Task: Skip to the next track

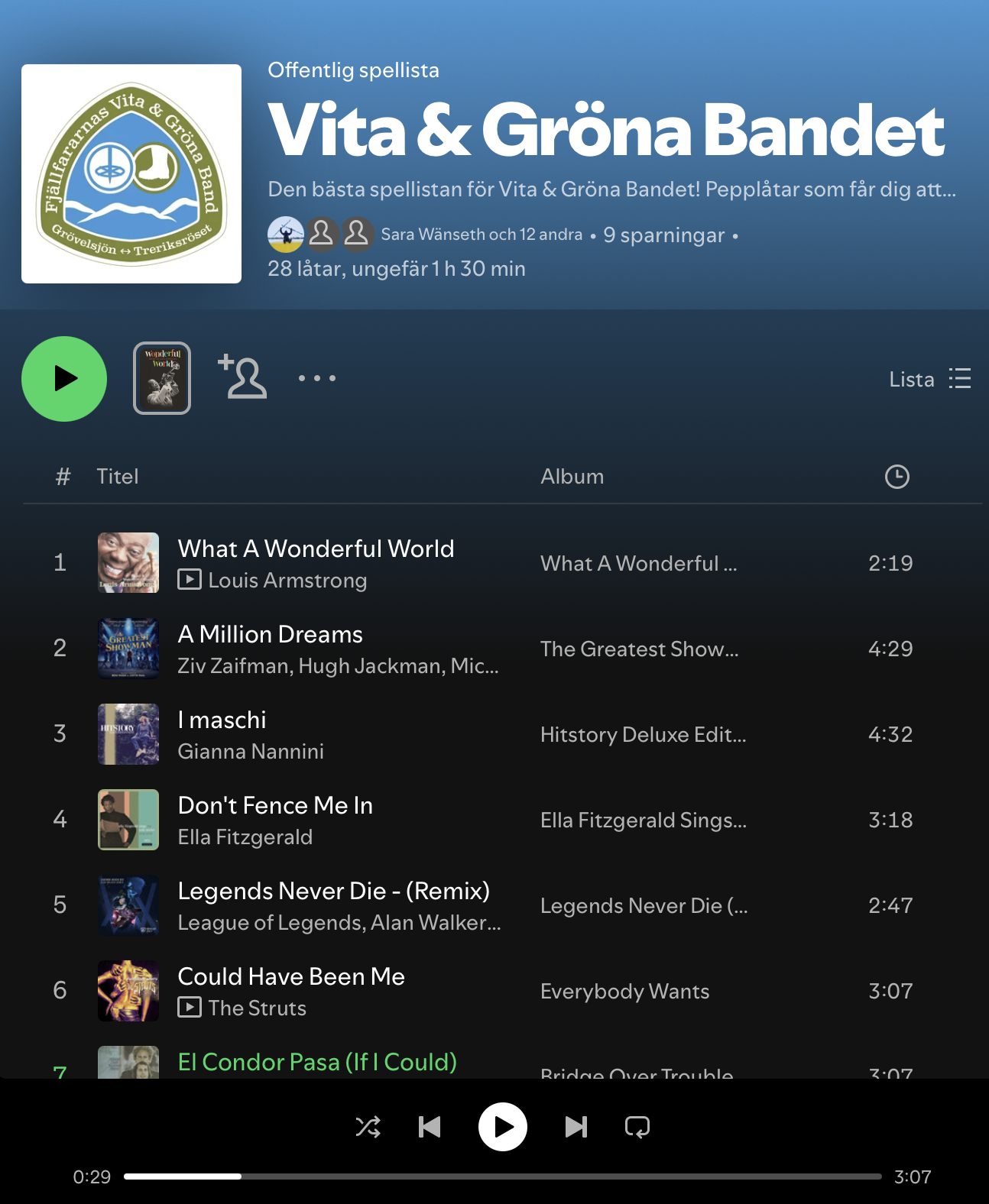Action: (x=576, y=1127)
